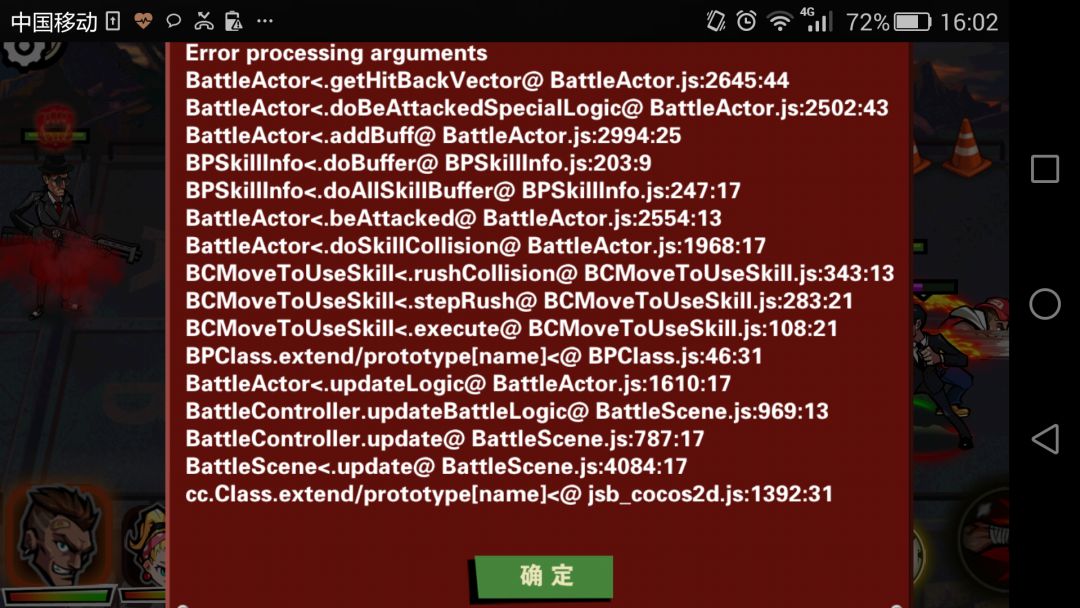1080x608 pixels.
Task: Tap the Wi-Fi signal status icon
Action: pyautogui.click(x=780, y=22)
